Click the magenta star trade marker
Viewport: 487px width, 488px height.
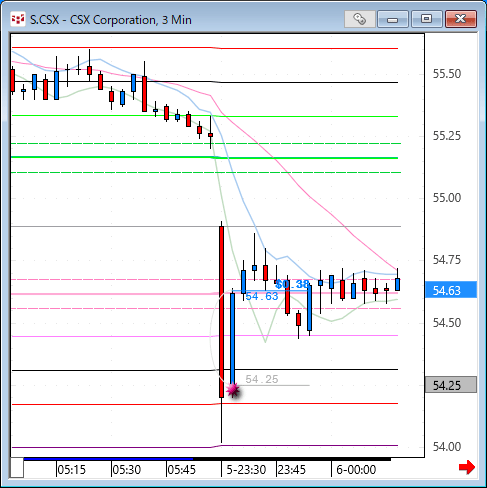point(233,389)
